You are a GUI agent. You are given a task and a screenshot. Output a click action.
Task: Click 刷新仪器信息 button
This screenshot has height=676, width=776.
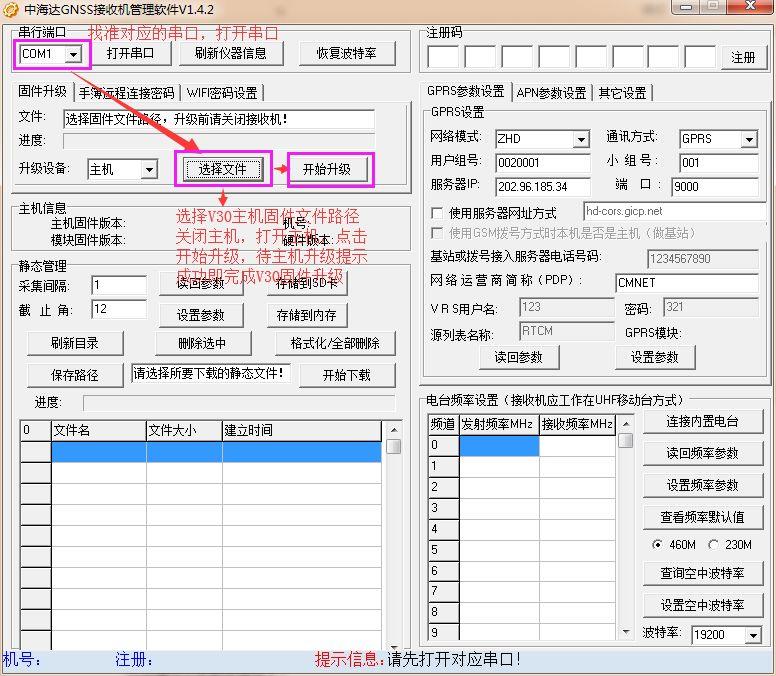pos(231,53)
